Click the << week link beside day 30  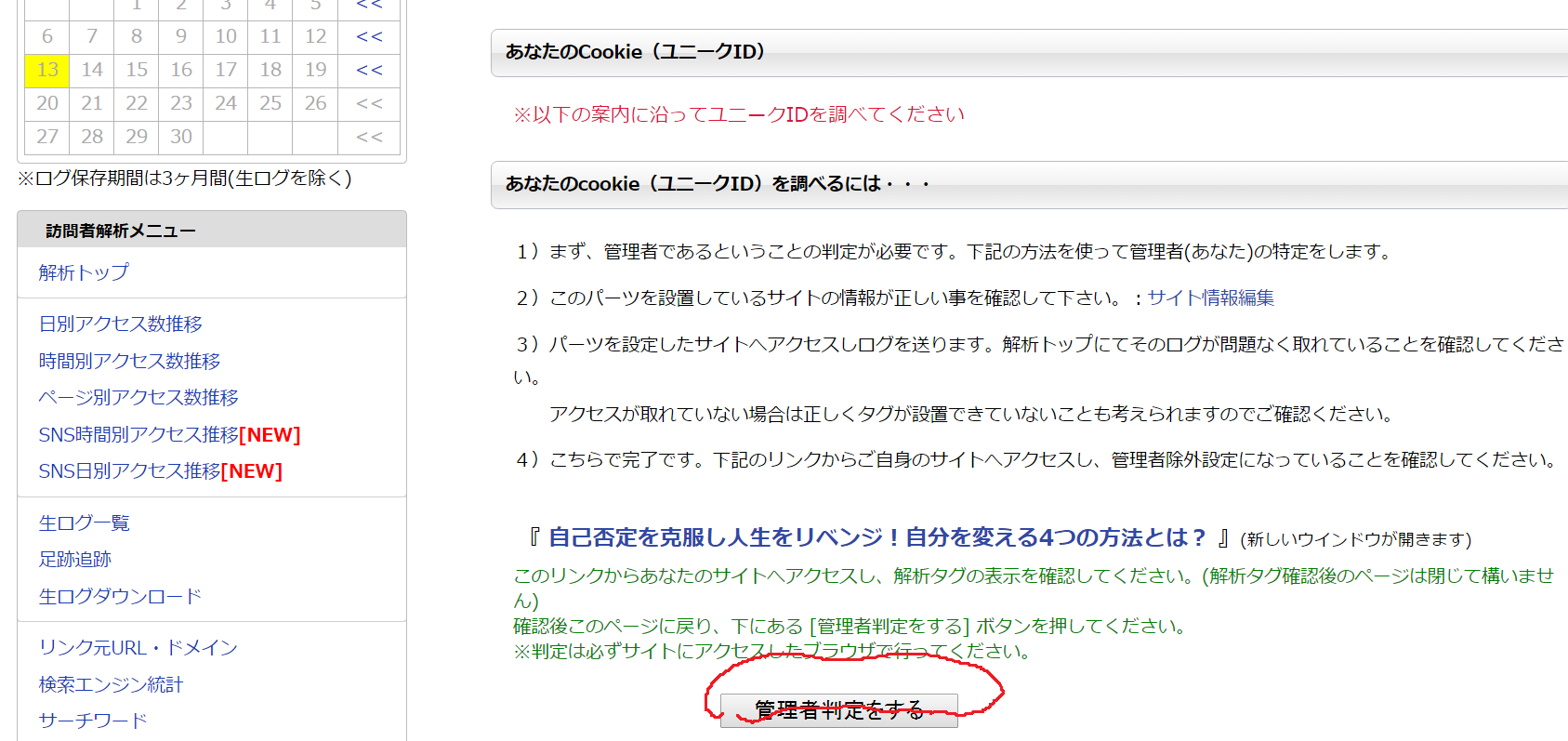coord(369,138)
